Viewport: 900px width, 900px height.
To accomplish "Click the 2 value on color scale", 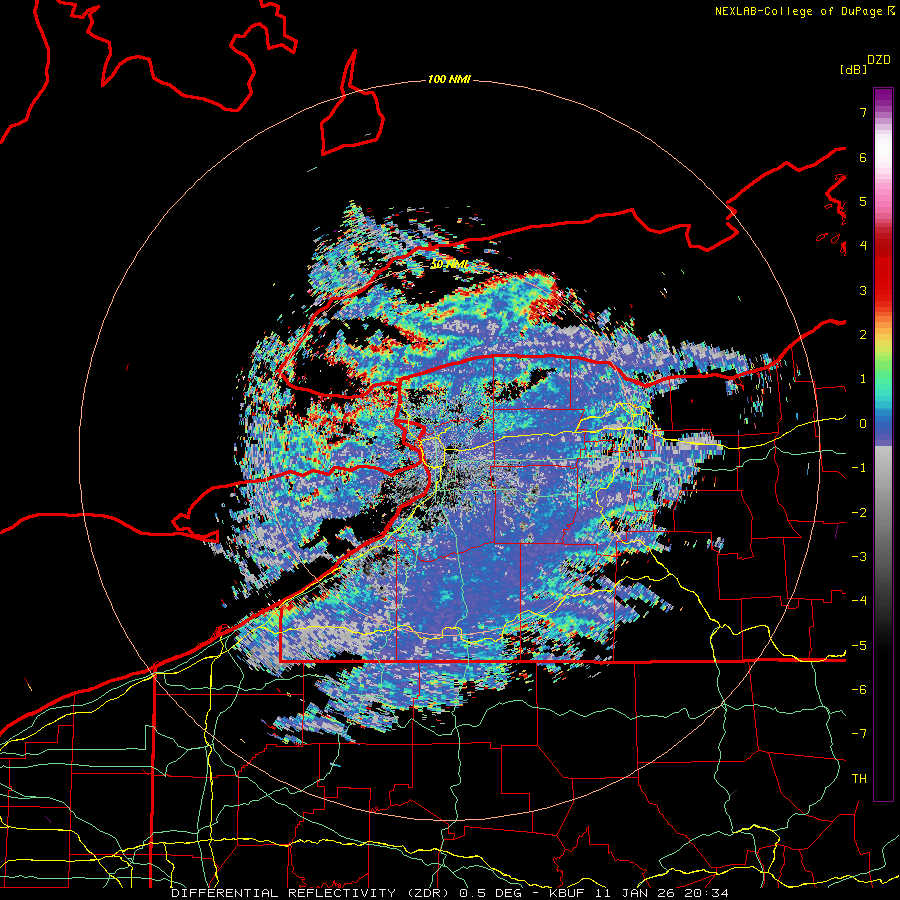I will [863, 335].
